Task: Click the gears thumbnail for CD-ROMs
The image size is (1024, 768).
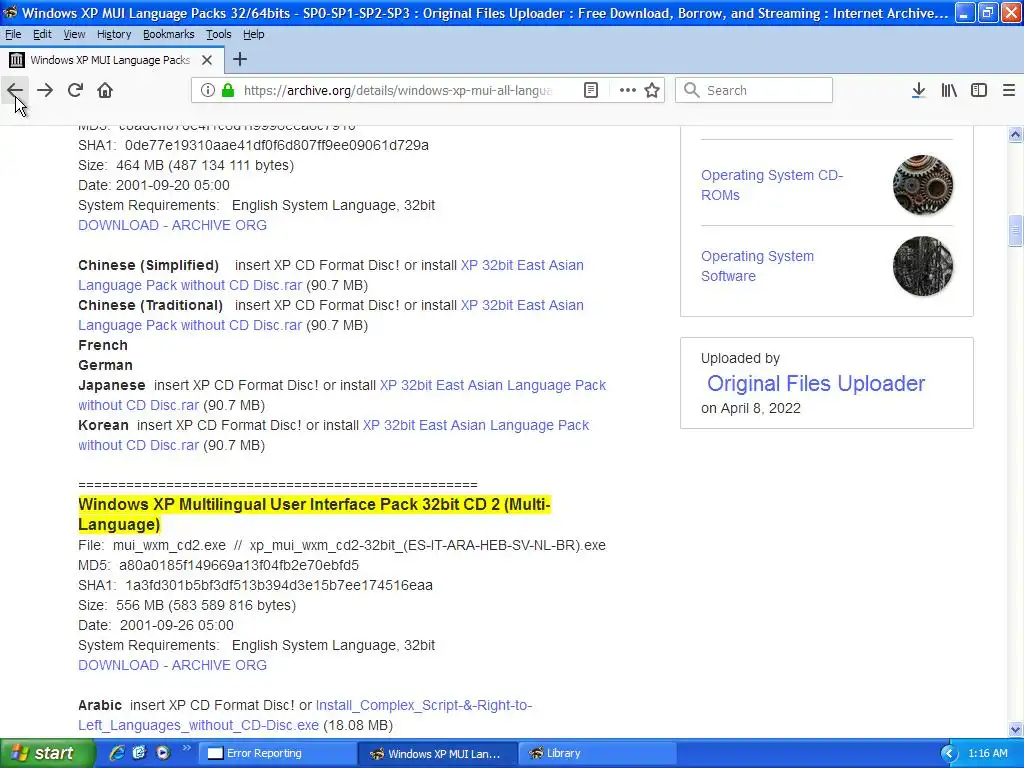Action: [x=923, y=185]
